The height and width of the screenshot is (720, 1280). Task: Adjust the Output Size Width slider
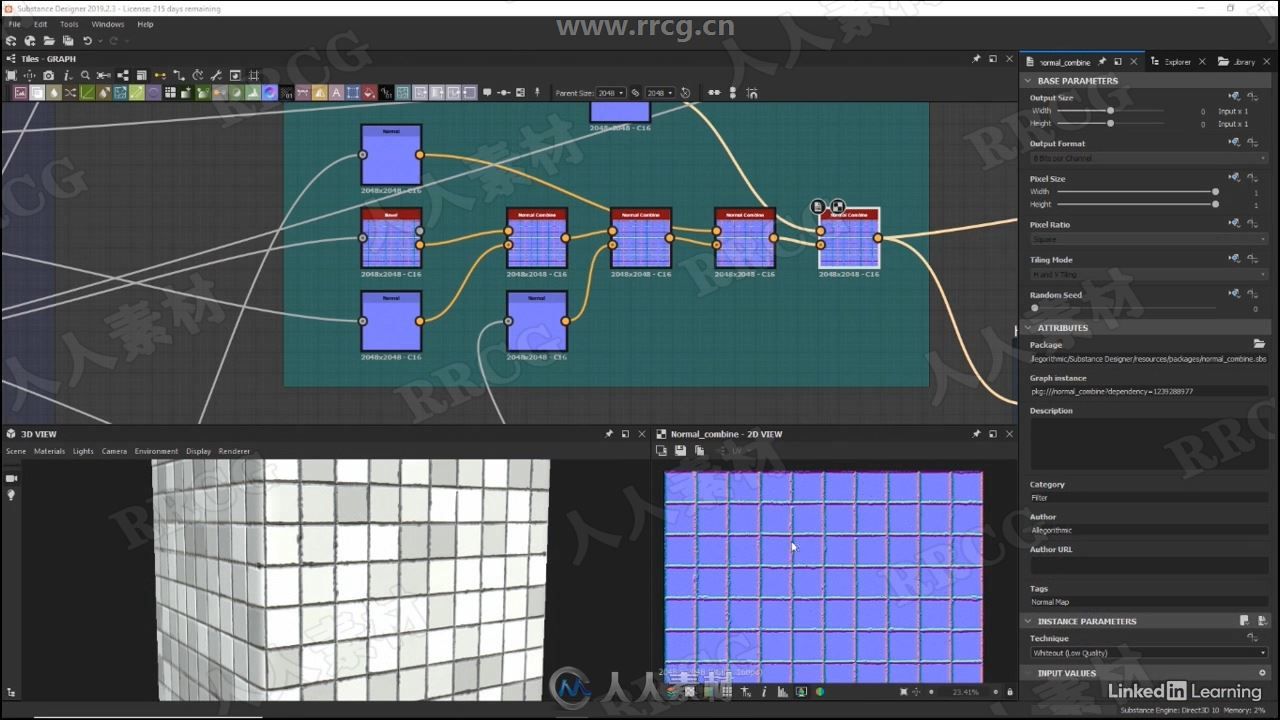[x=1110, y=111]
